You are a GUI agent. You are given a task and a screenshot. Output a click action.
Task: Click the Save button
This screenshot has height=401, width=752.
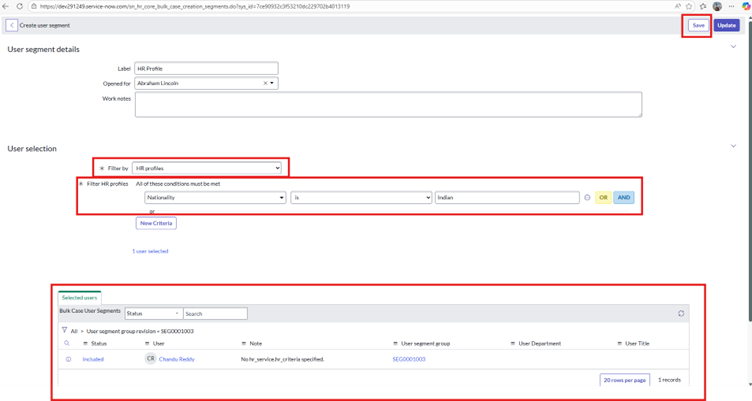coord(697,25)
